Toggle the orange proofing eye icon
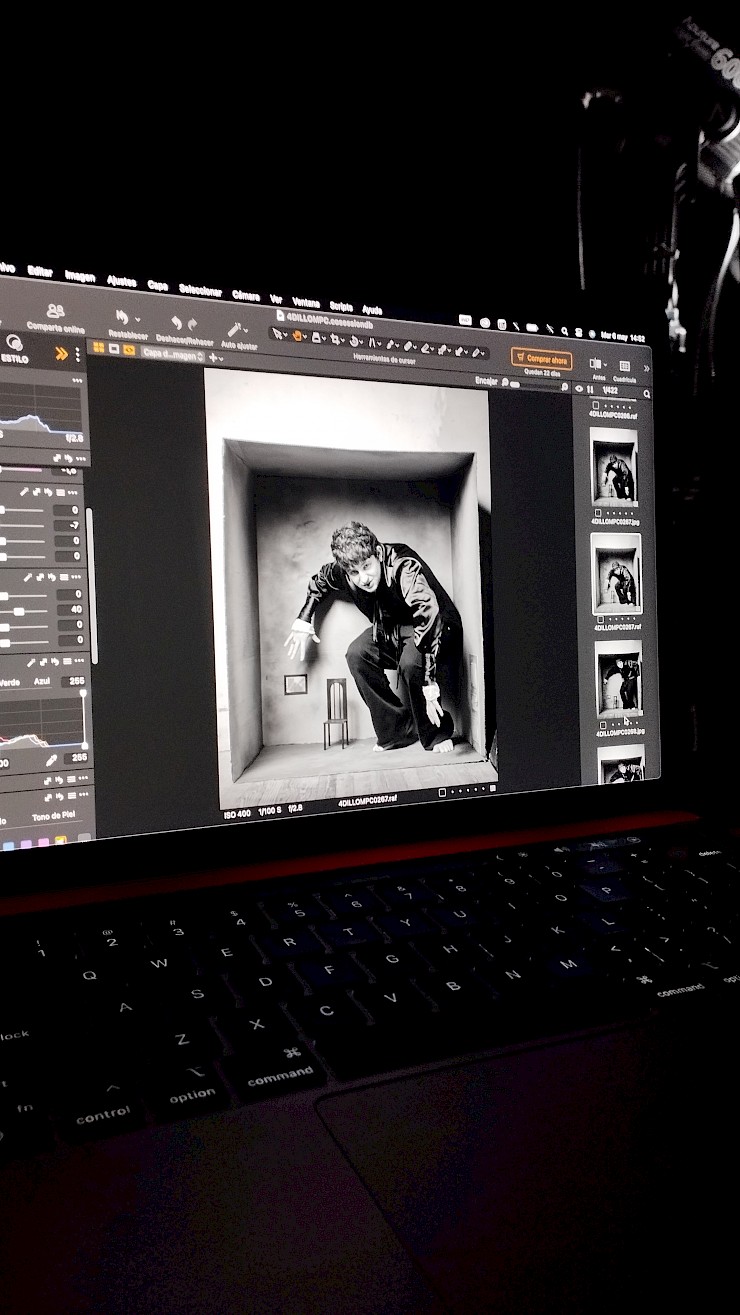Screen dimensions: 740x1315 click(129, 350)
